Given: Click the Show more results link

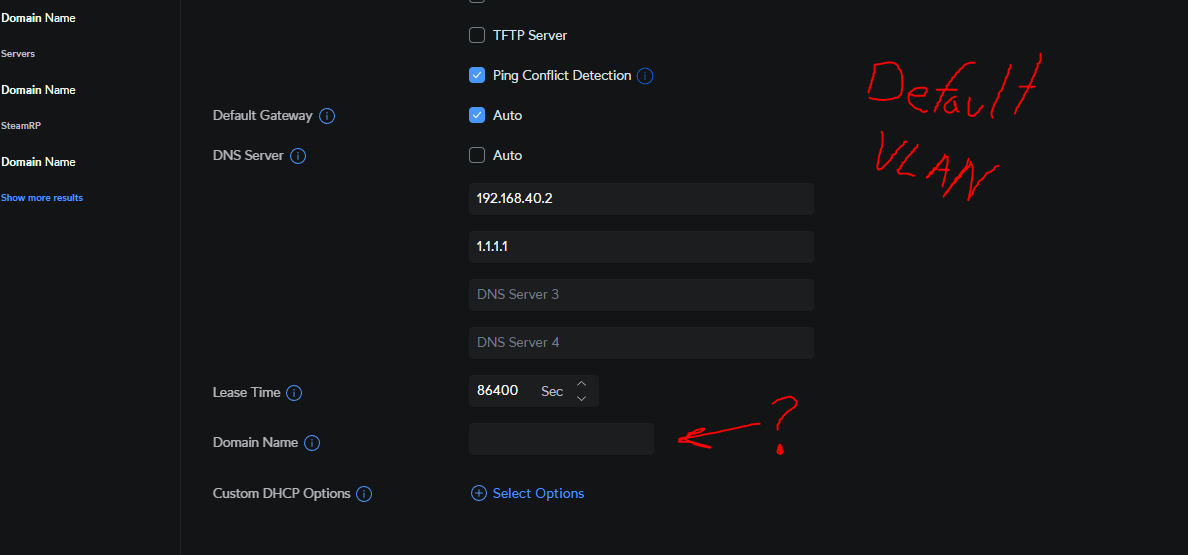Looking at the screenshot, I should coord(42,198).
